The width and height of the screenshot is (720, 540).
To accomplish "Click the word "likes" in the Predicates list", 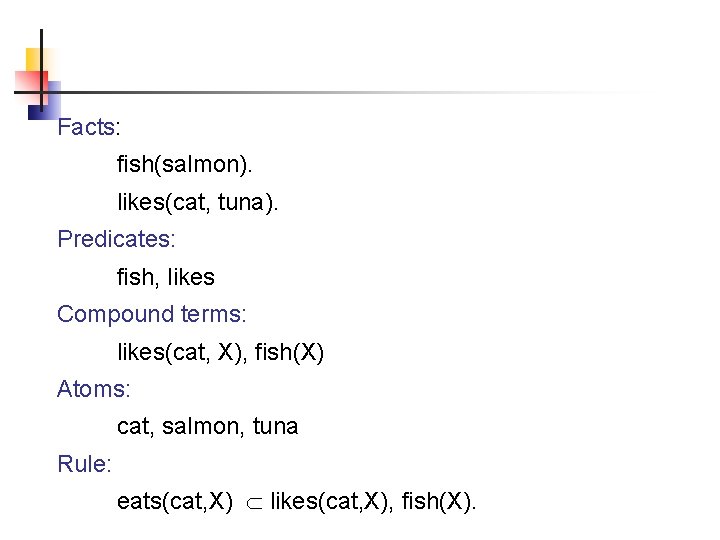I will (x=191, y=277).
